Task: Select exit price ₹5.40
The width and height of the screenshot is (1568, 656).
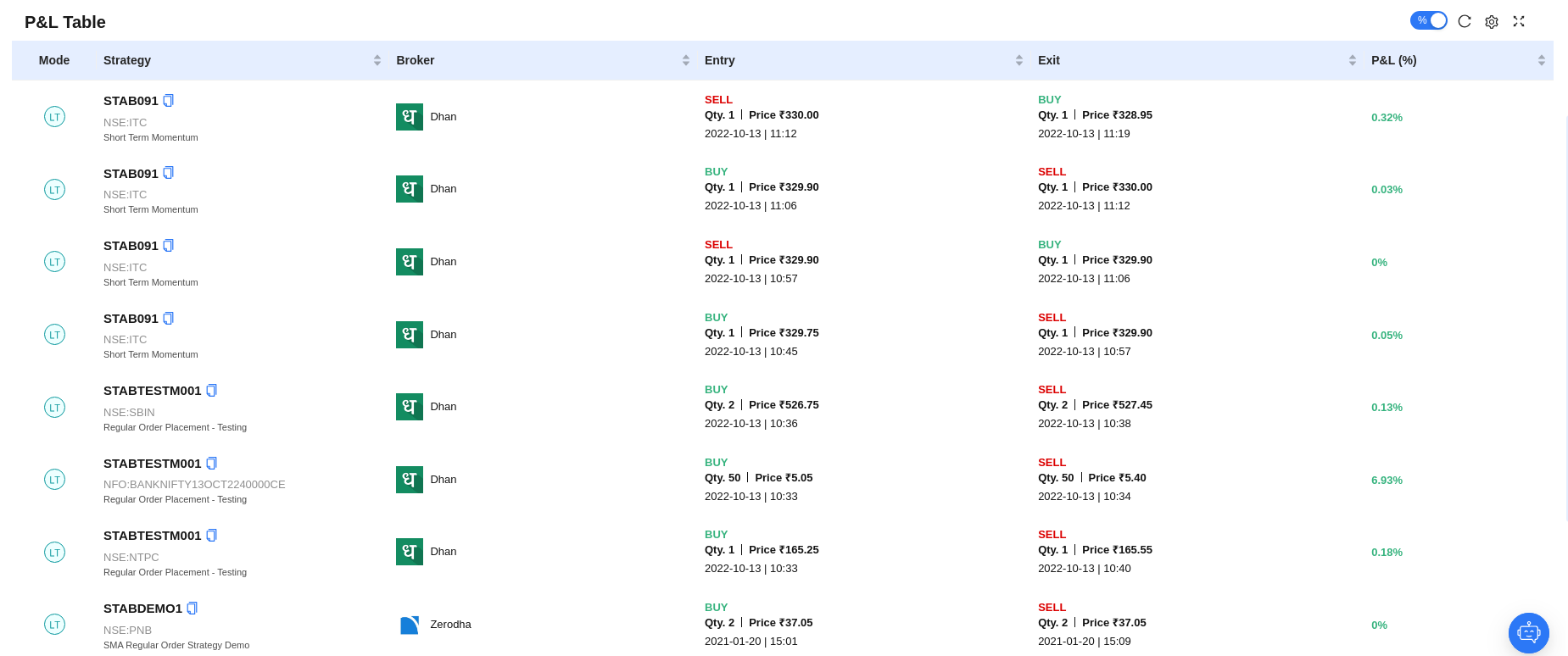Action: [1117, 478]
